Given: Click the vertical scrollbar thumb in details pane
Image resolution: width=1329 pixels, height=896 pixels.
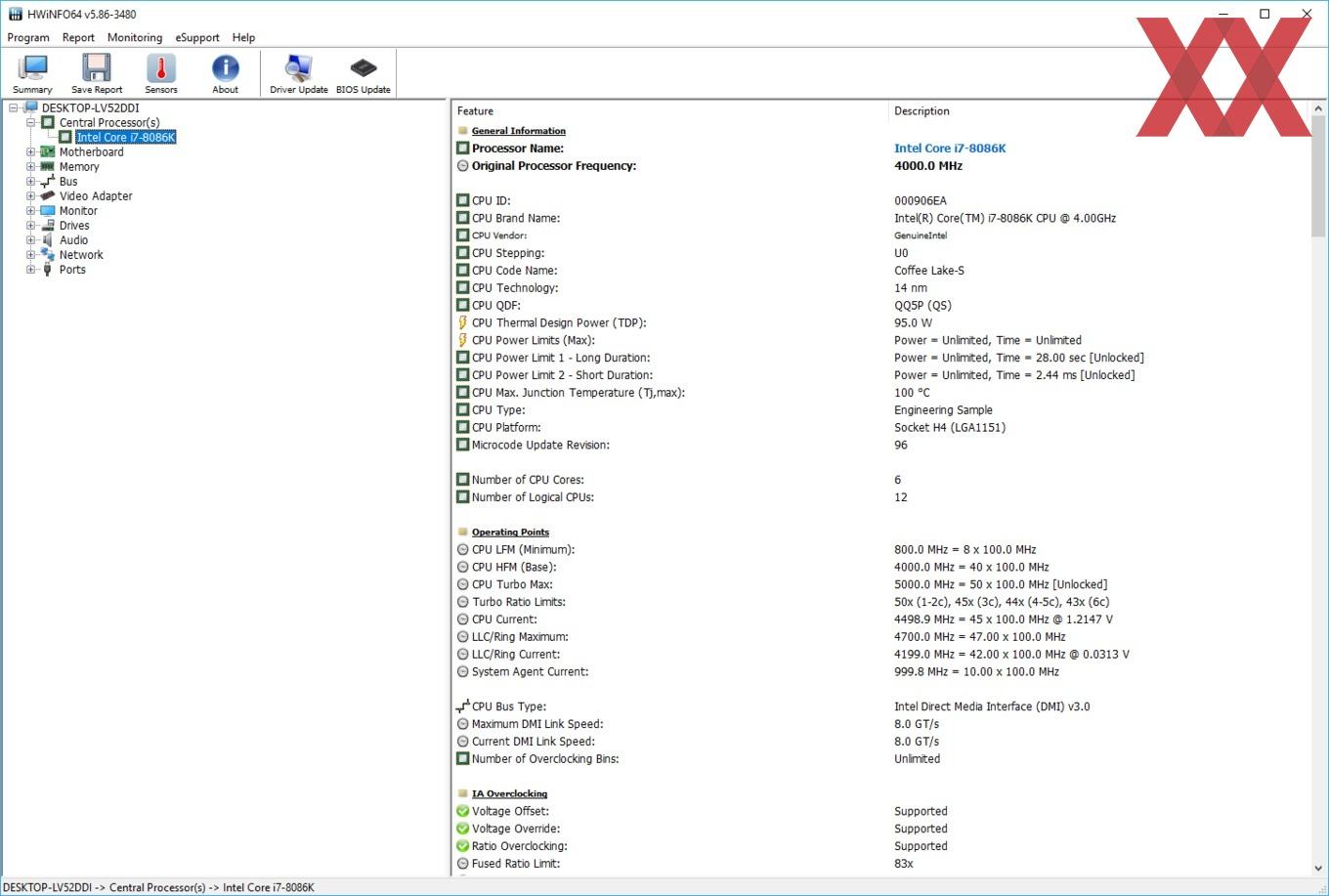Looking at the screenshot, I should (1319, 176).
